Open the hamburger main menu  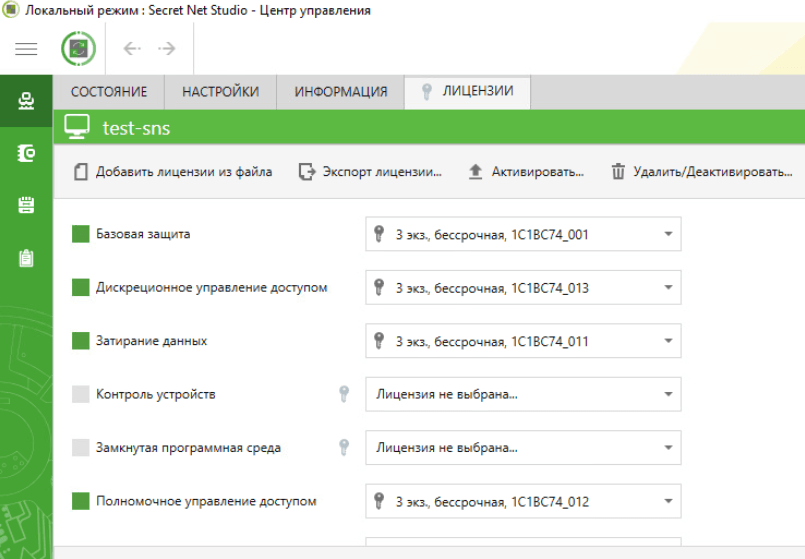[26, 49]
